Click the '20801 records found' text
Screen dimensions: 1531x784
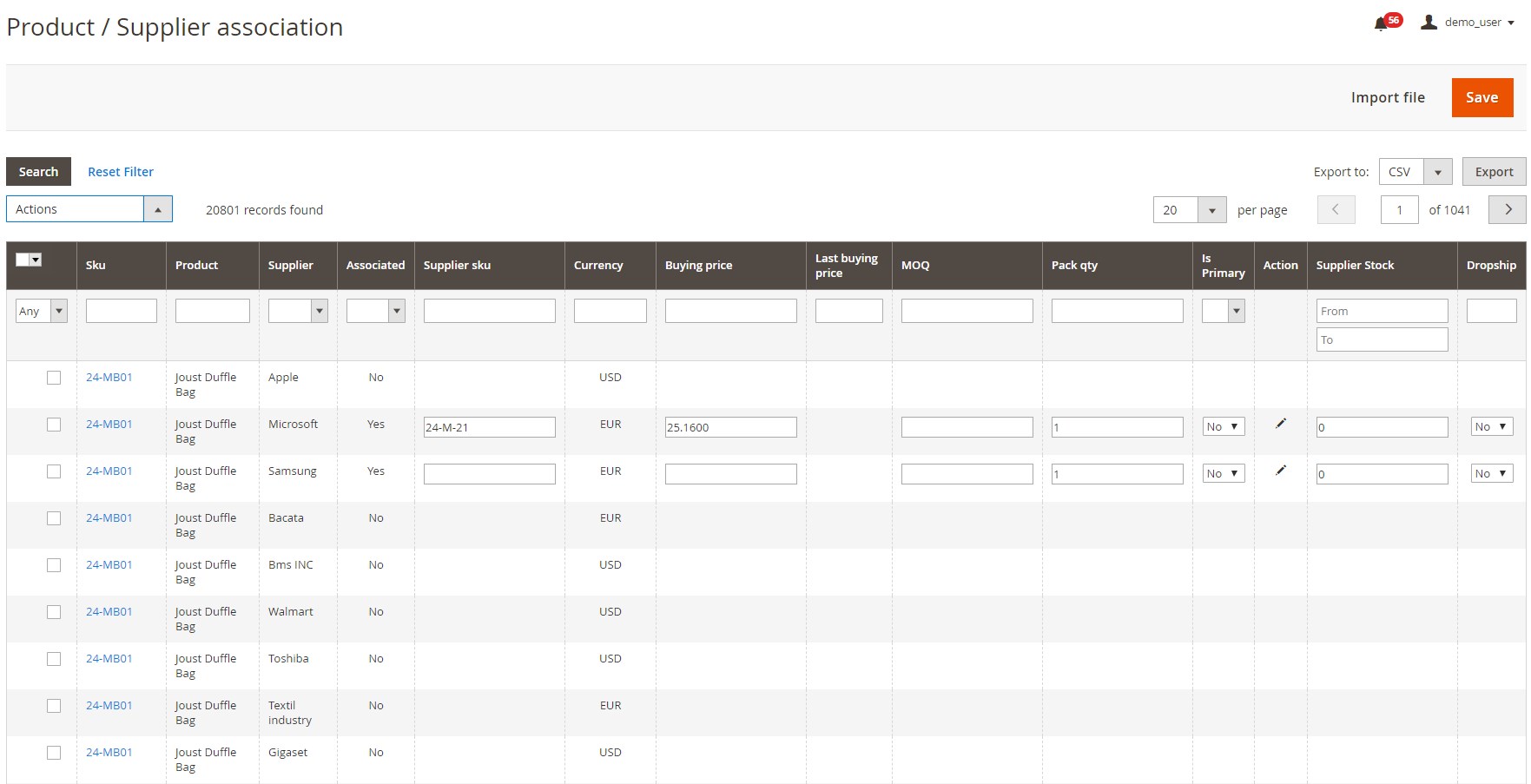[264, 210]
